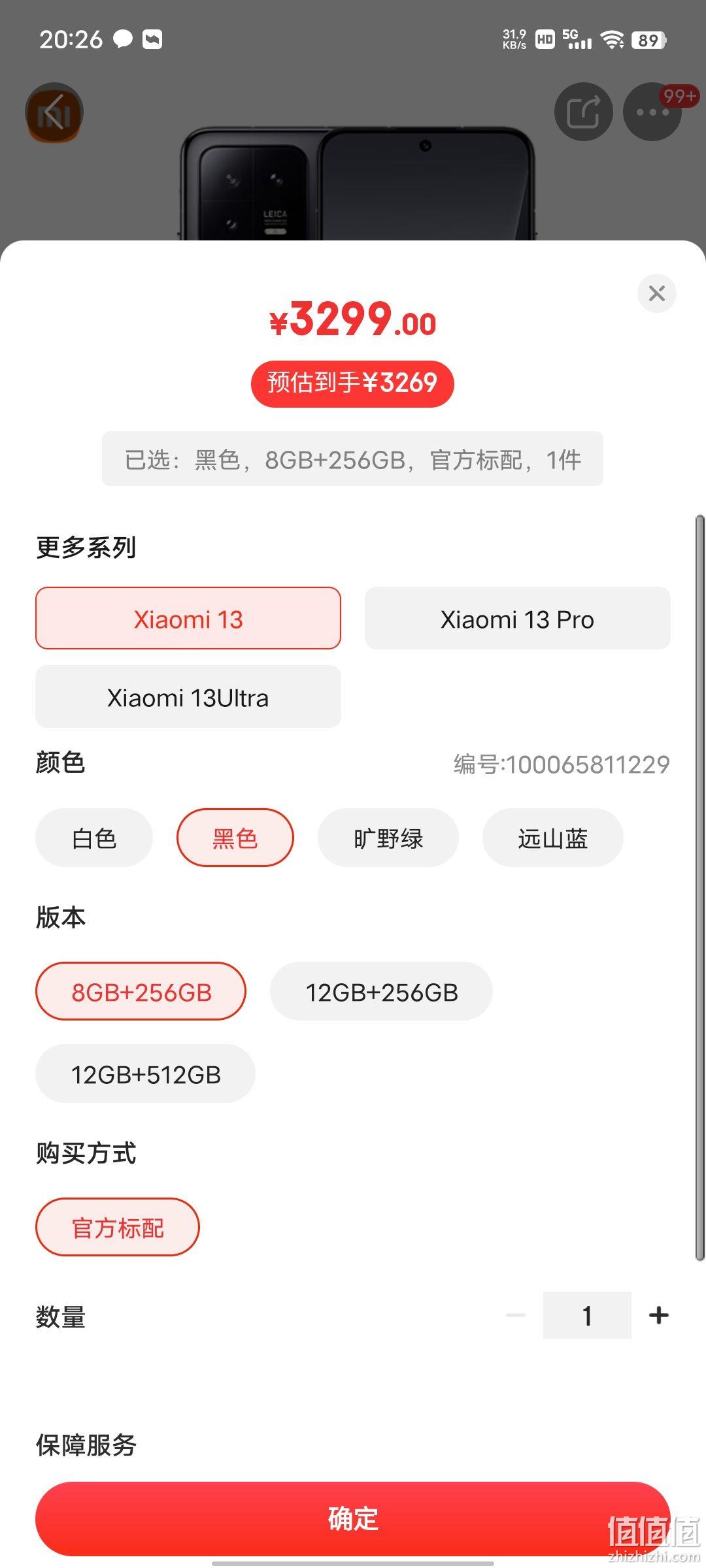
Task: Open the share icon
Action: point(583,112)
